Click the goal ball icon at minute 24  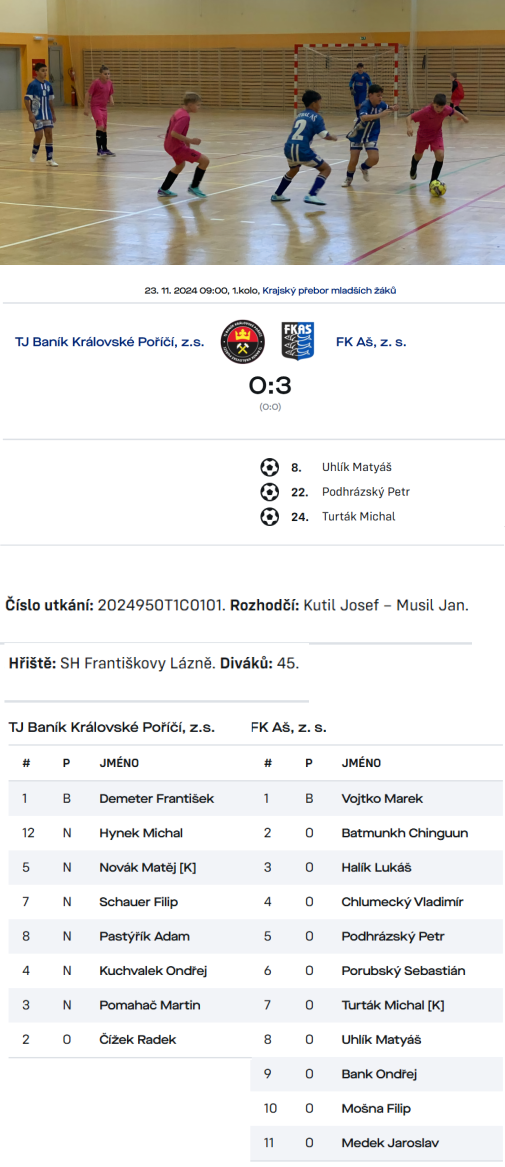point(269,517)
